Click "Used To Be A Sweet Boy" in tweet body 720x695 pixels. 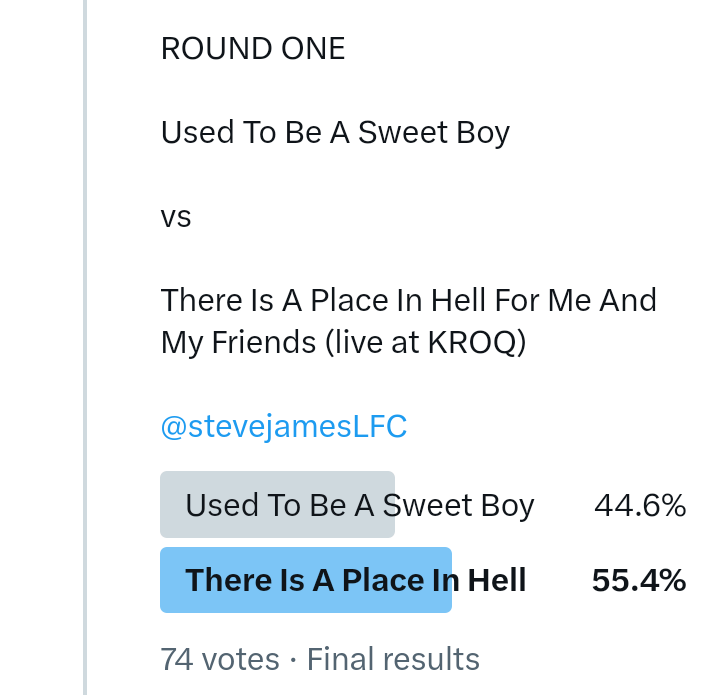tap(335, 132)
